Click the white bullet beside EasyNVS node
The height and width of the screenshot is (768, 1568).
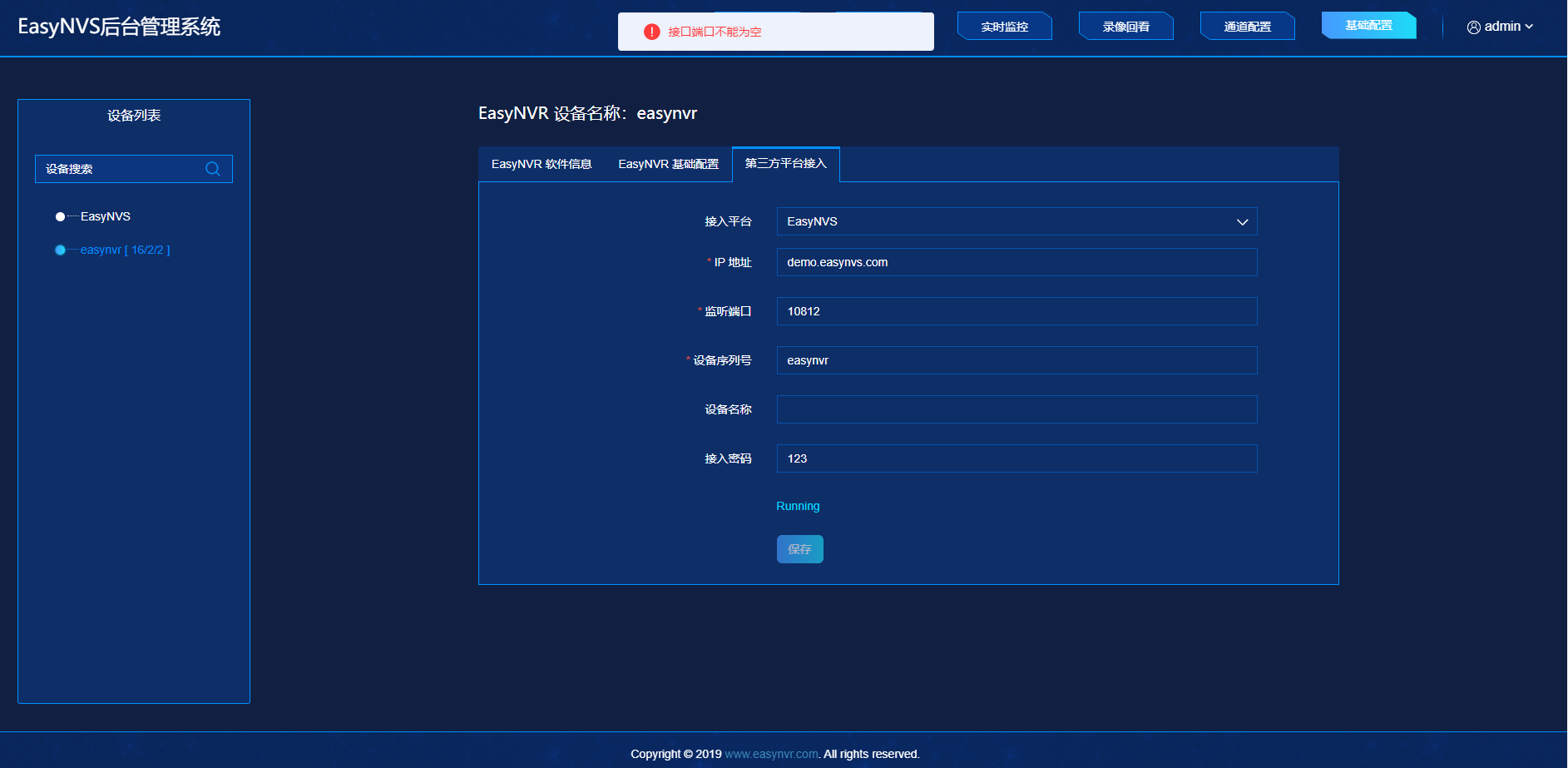(x=60, y=216)
